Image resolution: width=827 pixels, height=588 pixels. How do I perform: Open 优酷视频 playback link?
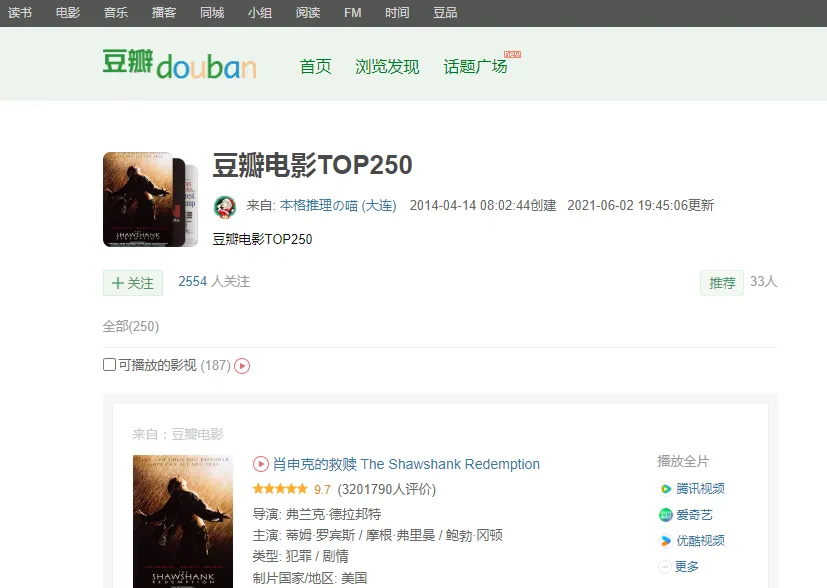point(700,541)
